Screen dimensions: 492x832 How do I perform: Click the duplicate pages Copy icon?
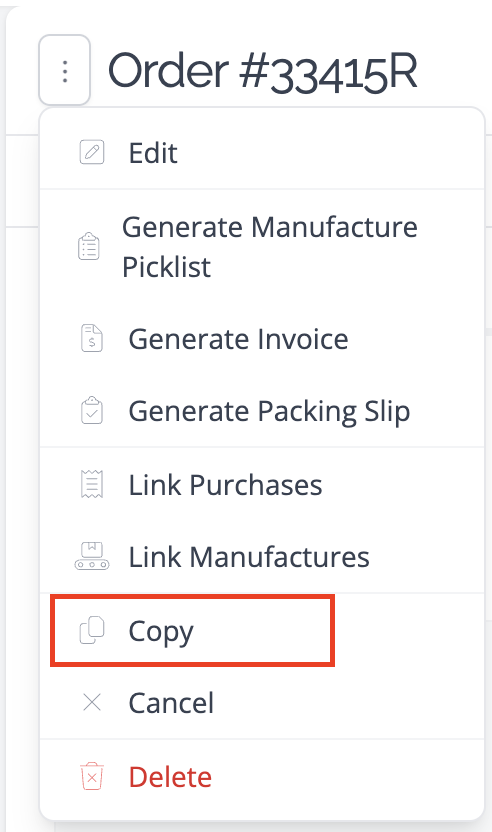[x=92, y=630]
